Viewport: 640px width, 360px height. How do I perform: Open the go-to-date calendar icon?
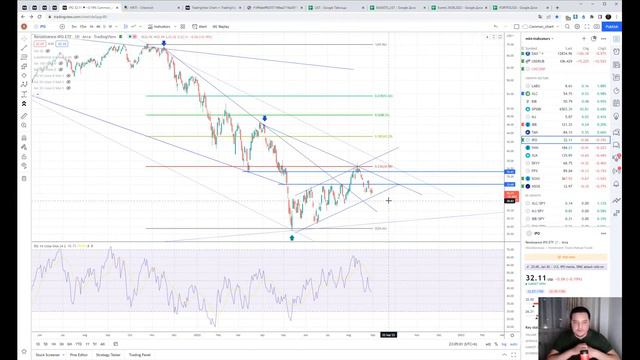tap(116, 344)
